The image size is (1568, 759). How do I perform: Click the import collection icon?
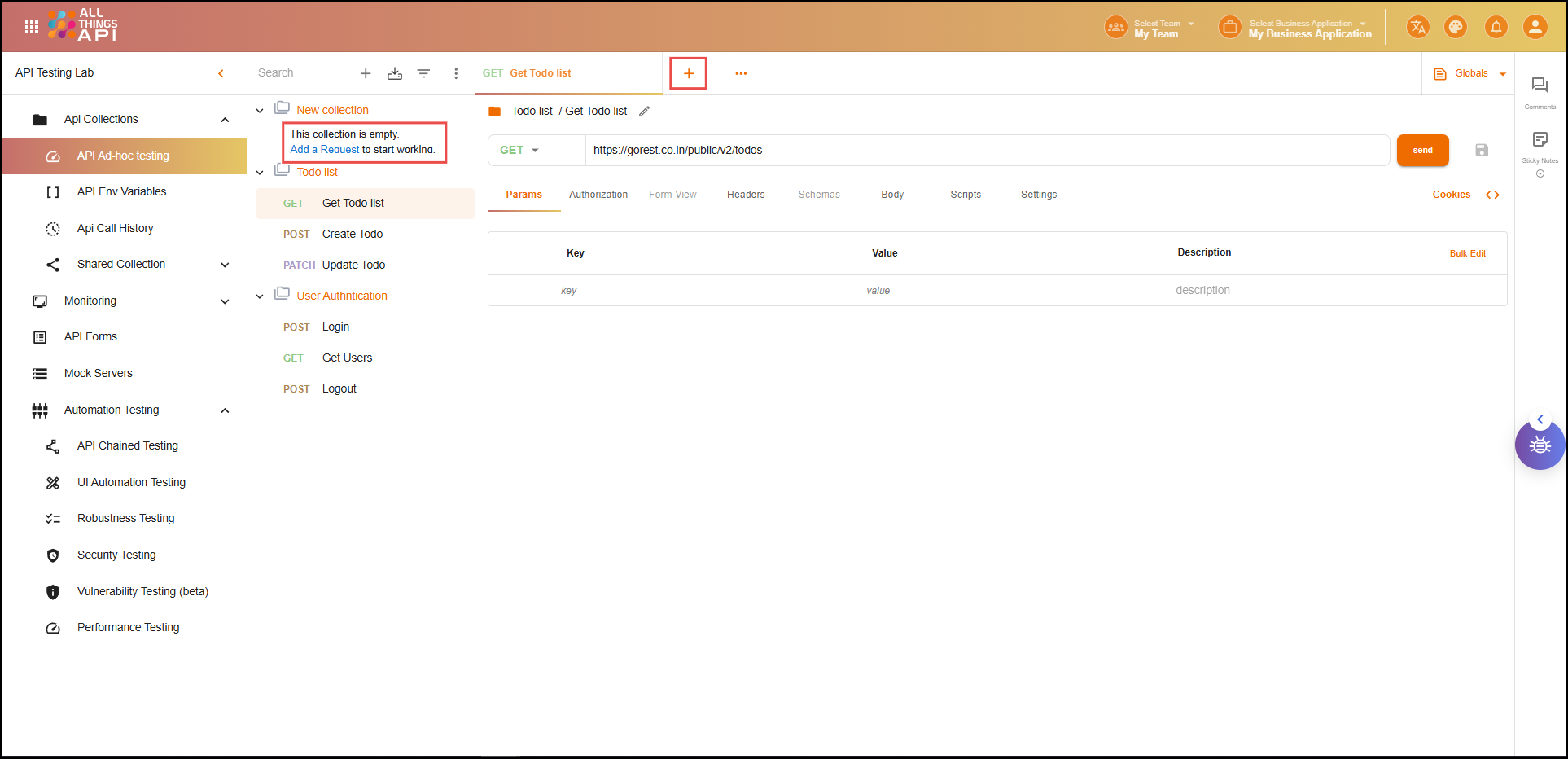pos(395,73)
